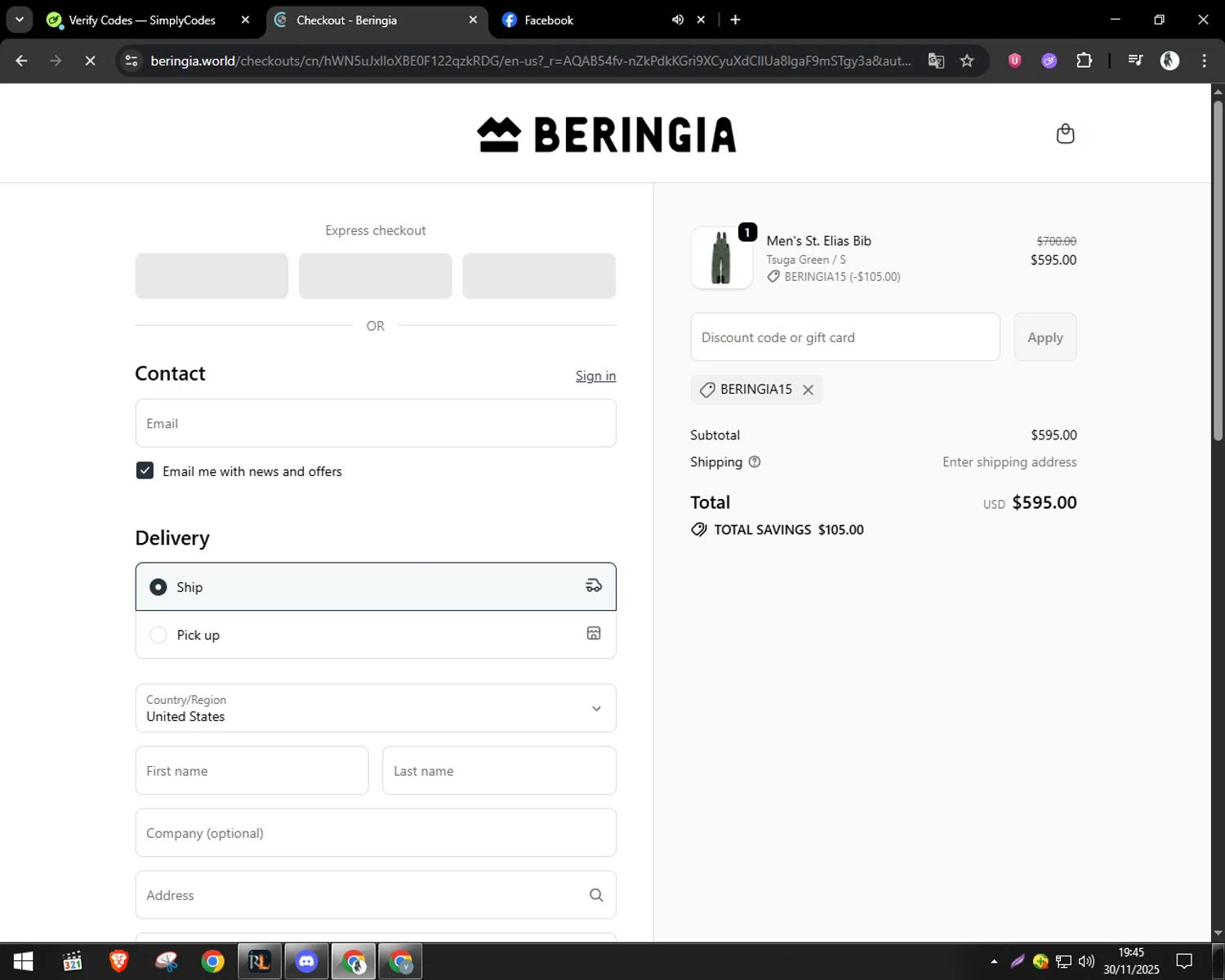Open the notification center icon

click(x=1184, y=961)
